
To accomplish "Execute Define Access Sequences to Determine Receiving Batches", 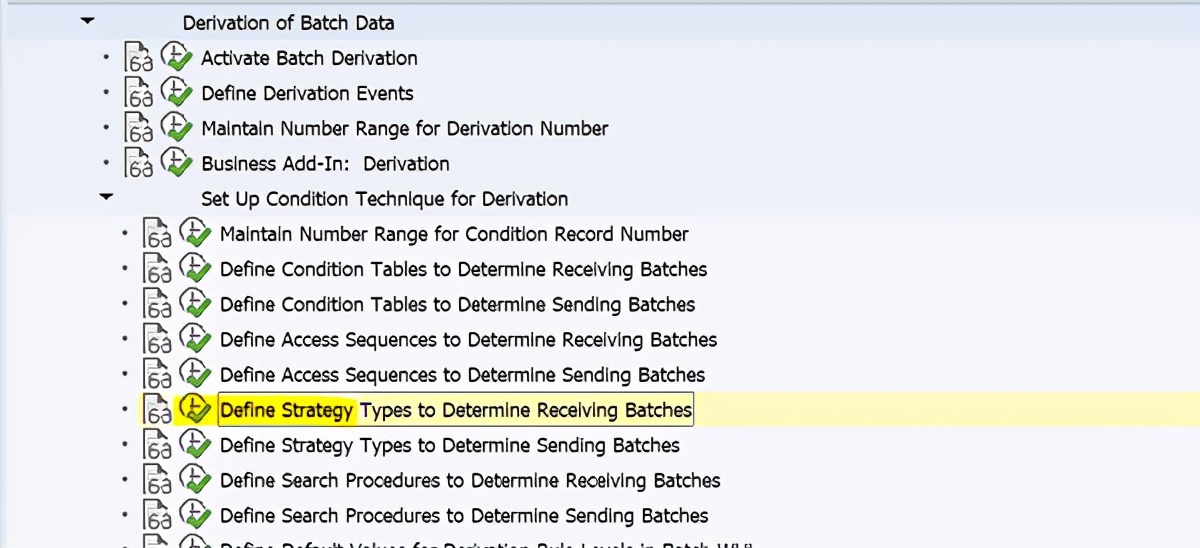I will point(195,340).
